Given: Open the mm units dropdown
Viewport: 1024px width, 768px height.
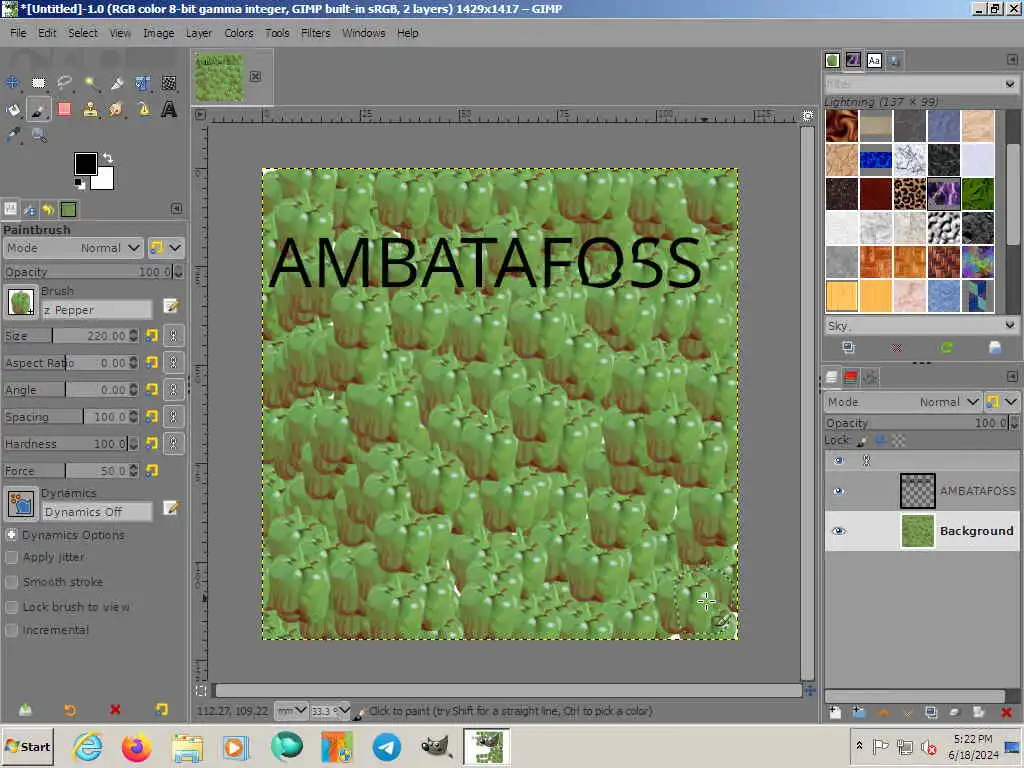Looking at the screenshot, I should 291,711.
